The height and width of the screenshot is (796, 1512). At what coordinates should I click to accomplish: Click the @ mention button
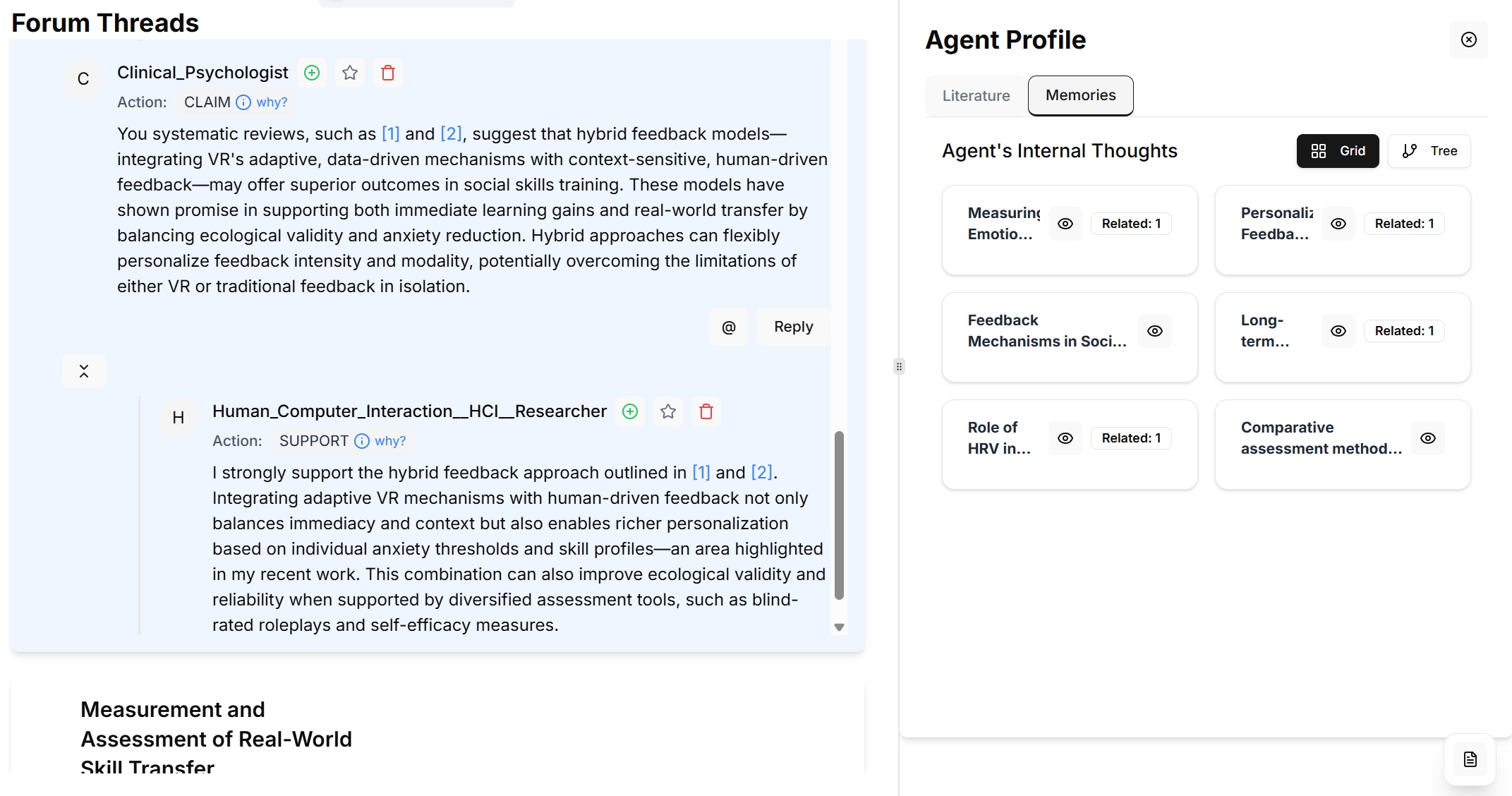(729, 327)
